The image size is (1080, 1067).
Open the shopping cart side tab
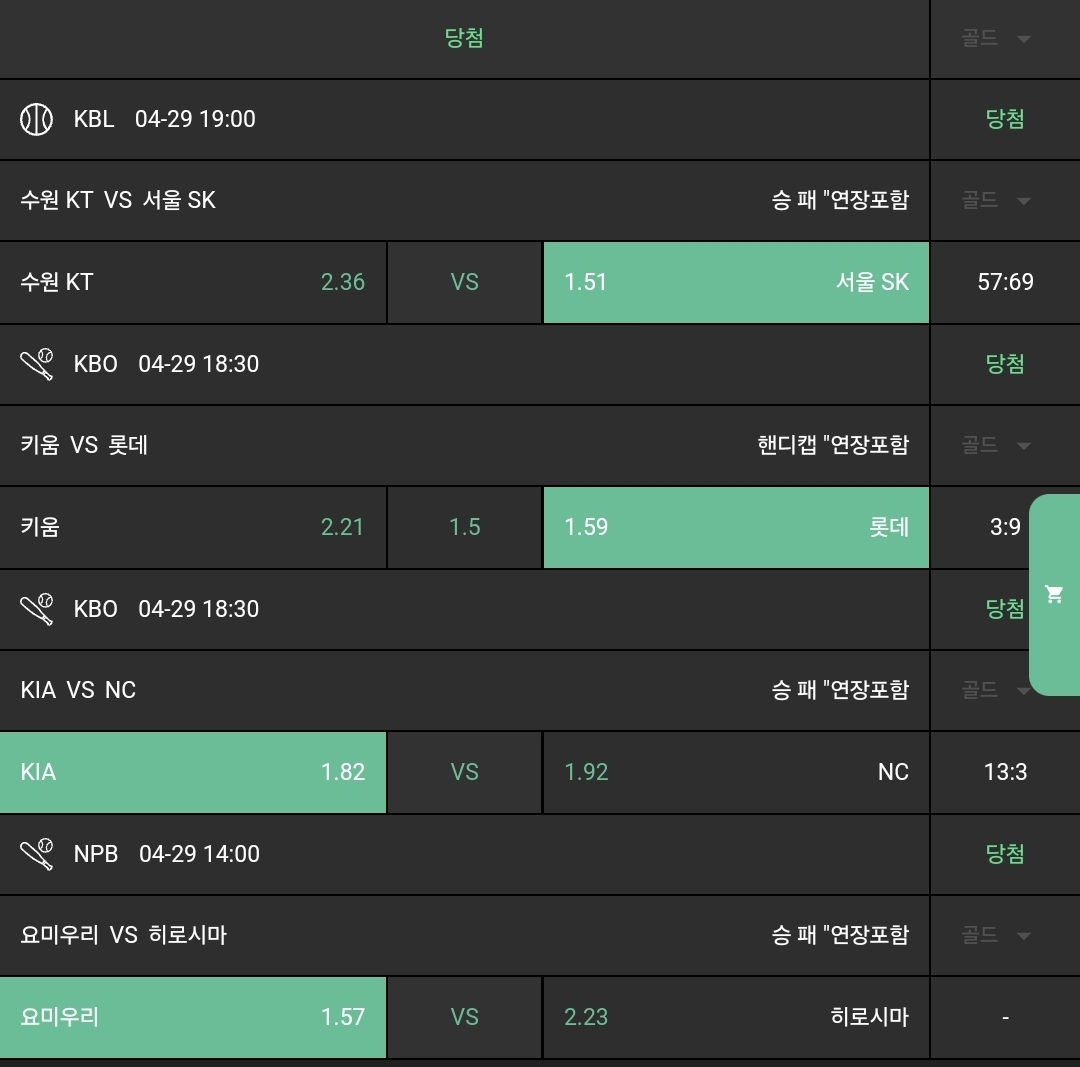pyautogui.click(x=1054, y=595)
